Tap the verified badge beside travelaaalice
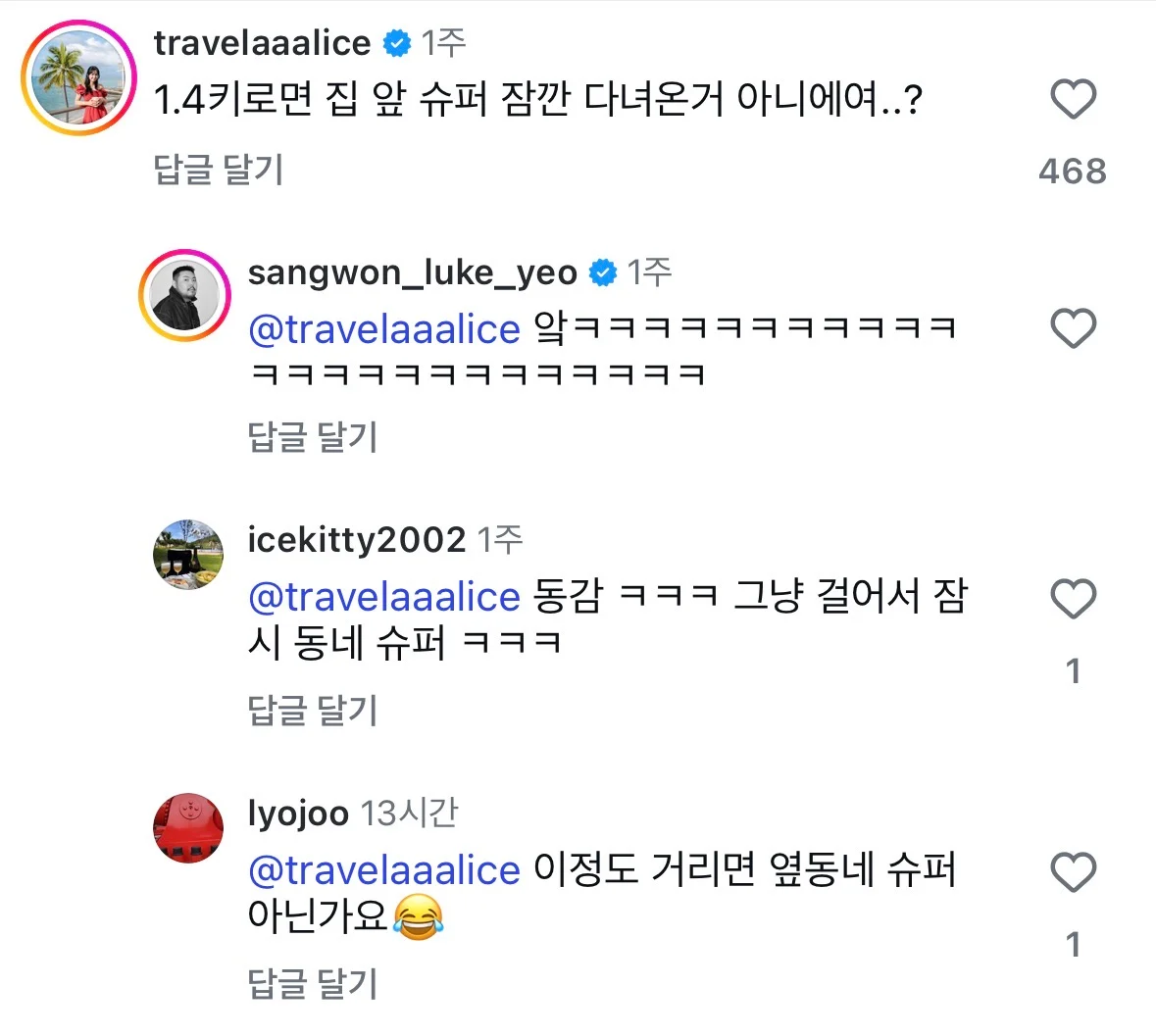This screenshot has width=1156, height=1036. tap(397, 43)
